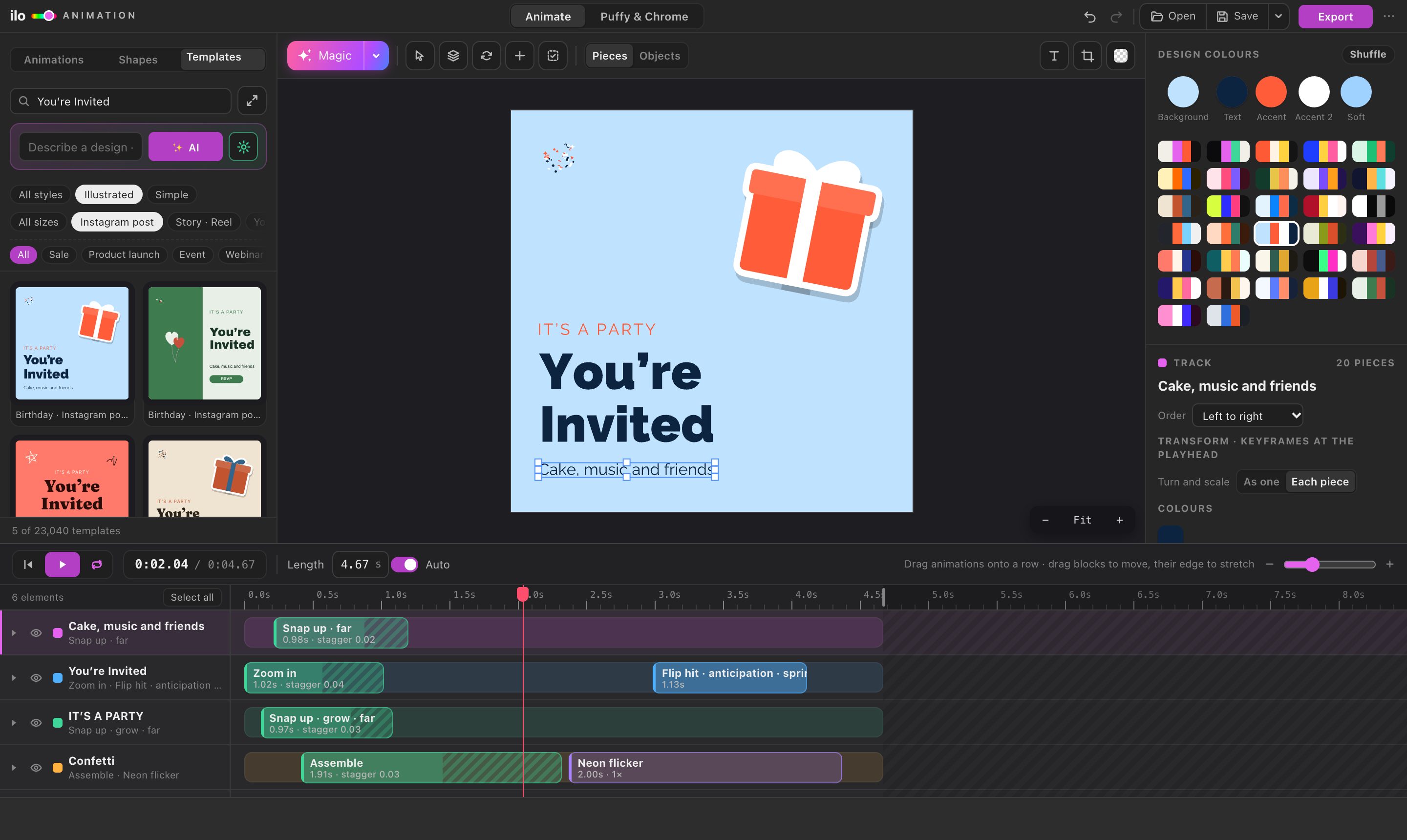Image resolution: width=1407 pixels, height=840 pixels.
Task: Click the green AI settings sparkle icon
Action: pyautogui.click(x=243, y=147)
